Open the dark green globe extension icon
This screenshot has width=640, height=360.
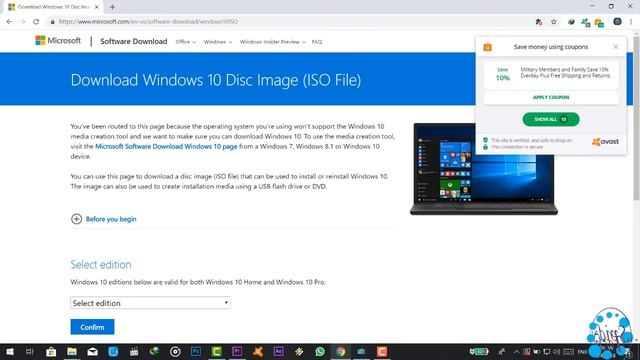pyautogui.click(x=571, y=22)
